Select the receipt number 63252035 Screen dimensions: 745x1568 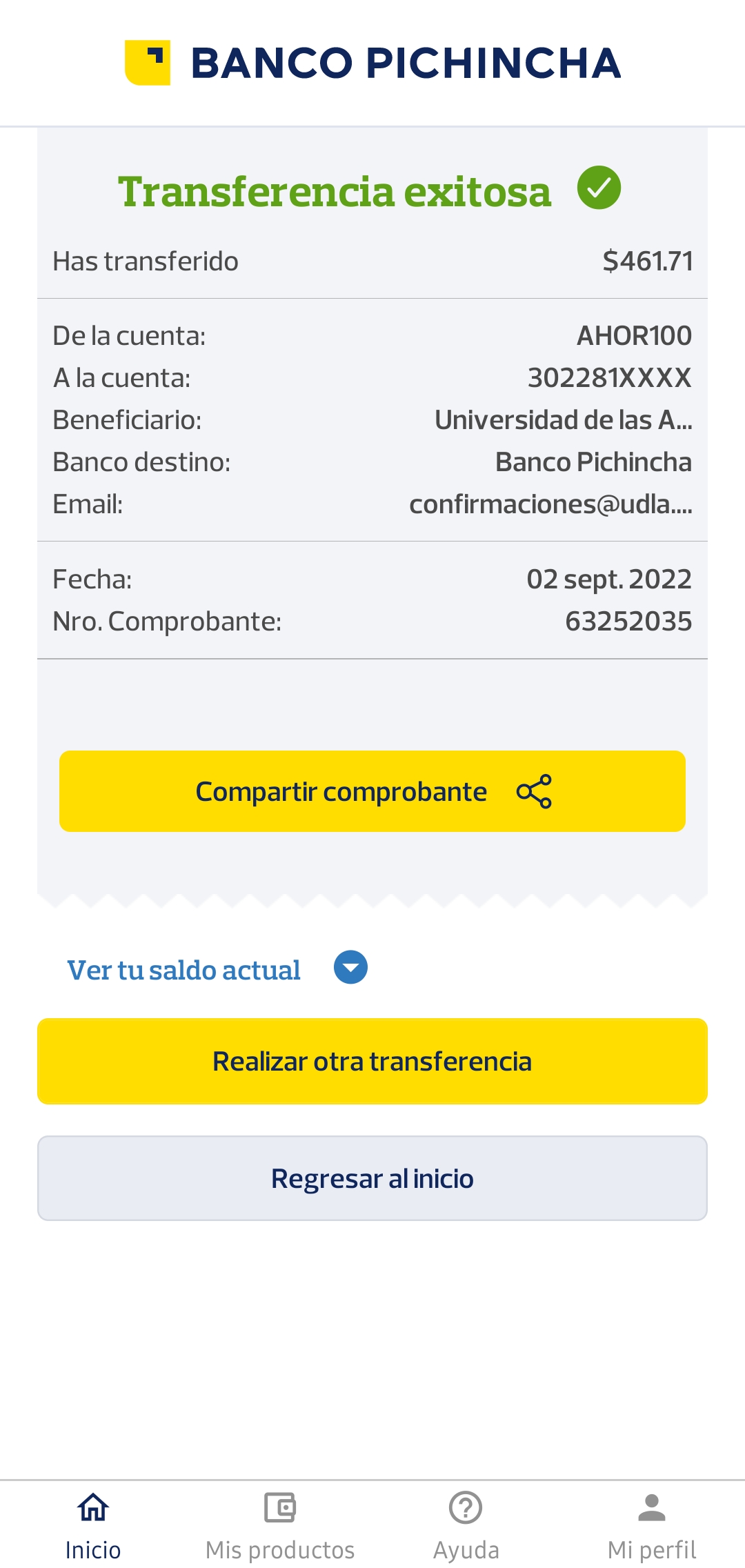coord(628,622)
